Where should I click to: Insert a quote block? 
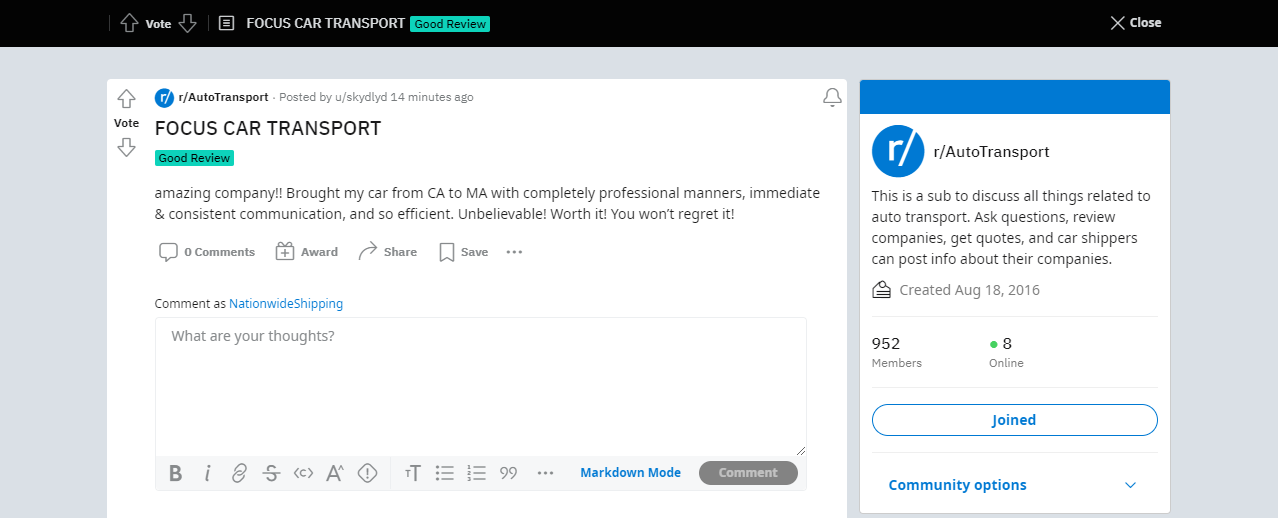(x=508, y=473)
